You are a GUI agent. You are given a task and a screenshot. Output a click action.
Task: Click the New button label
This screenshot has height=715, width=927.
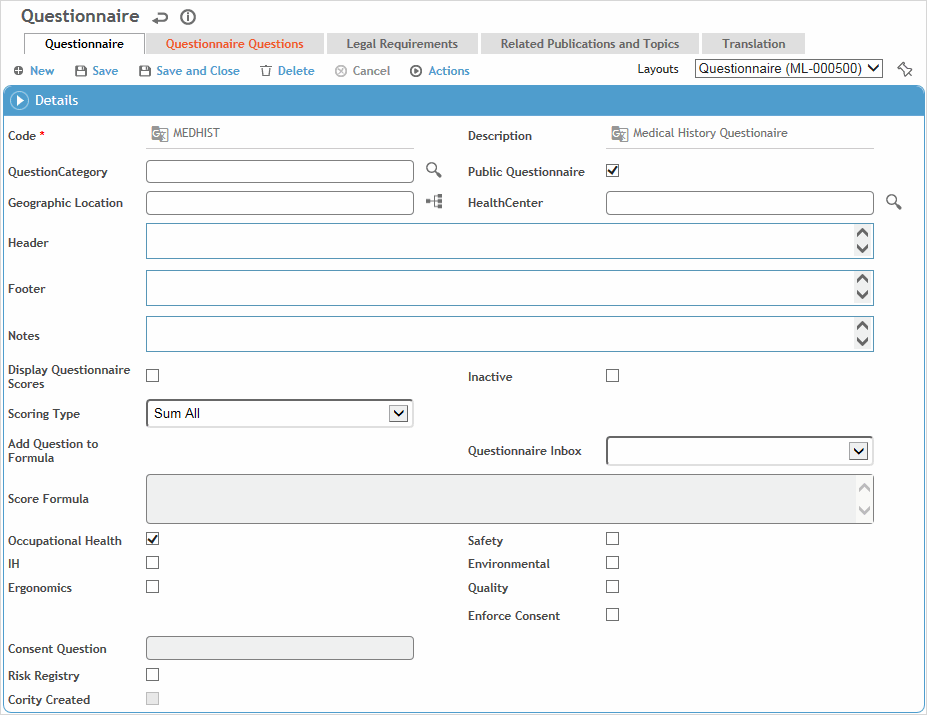[x=42, y=71]
